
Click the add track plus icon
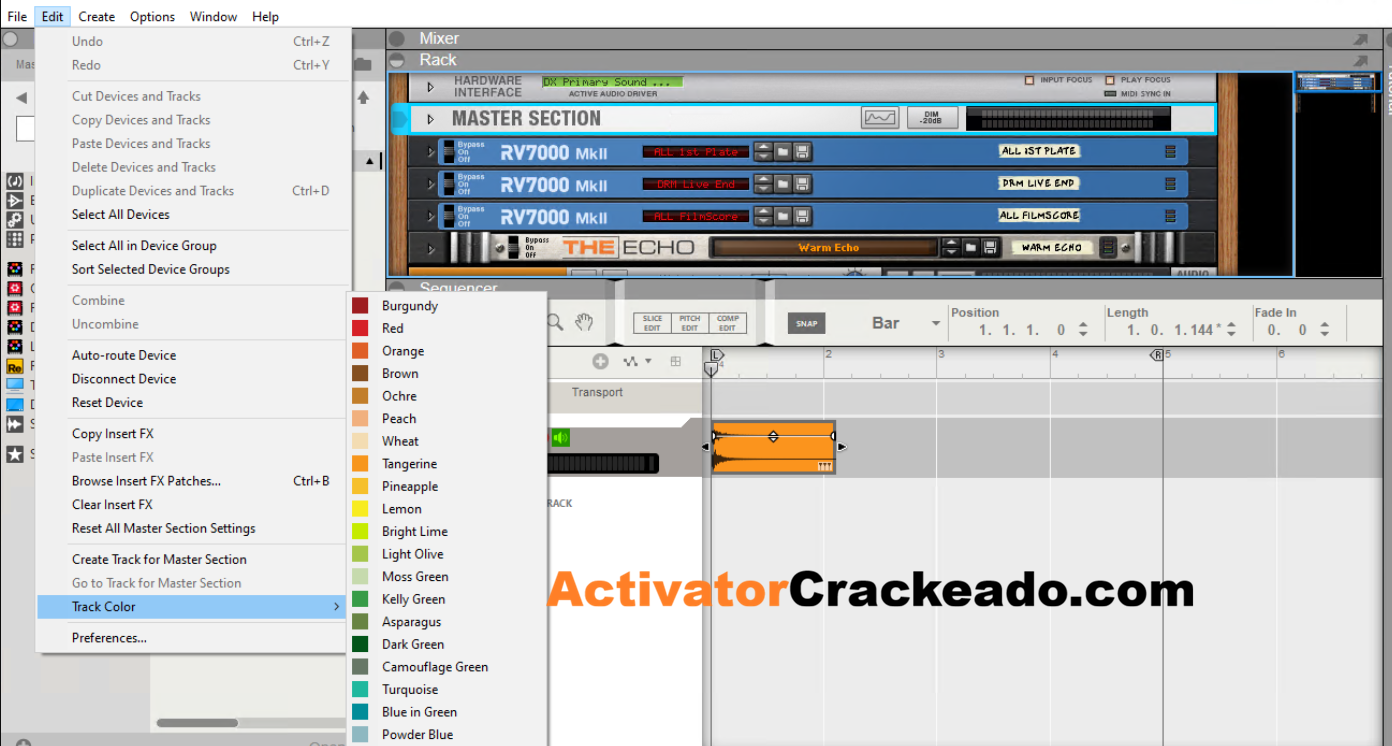pos(600,361)
